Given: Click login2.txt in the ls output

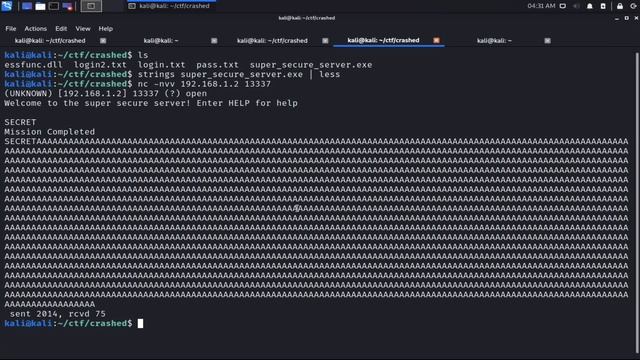Looking at the screenshot, I should [x=100, y=65].
